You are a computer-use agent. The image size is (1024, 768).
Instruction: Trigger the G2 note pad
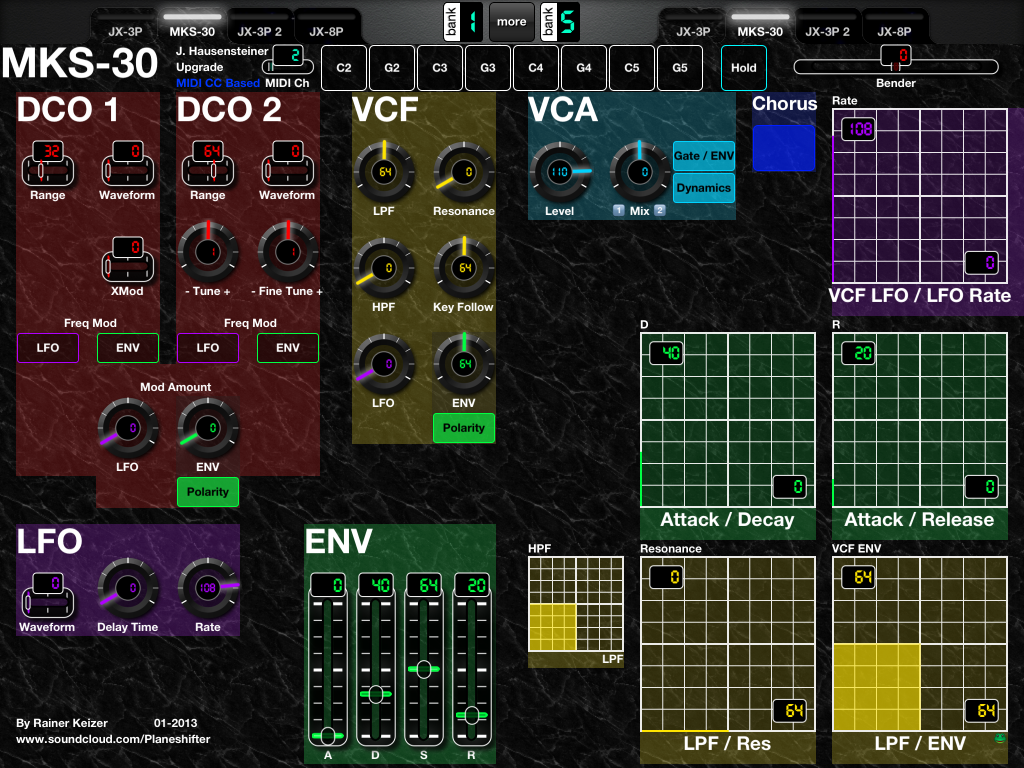pyautogui.click(x=392, y=68)
